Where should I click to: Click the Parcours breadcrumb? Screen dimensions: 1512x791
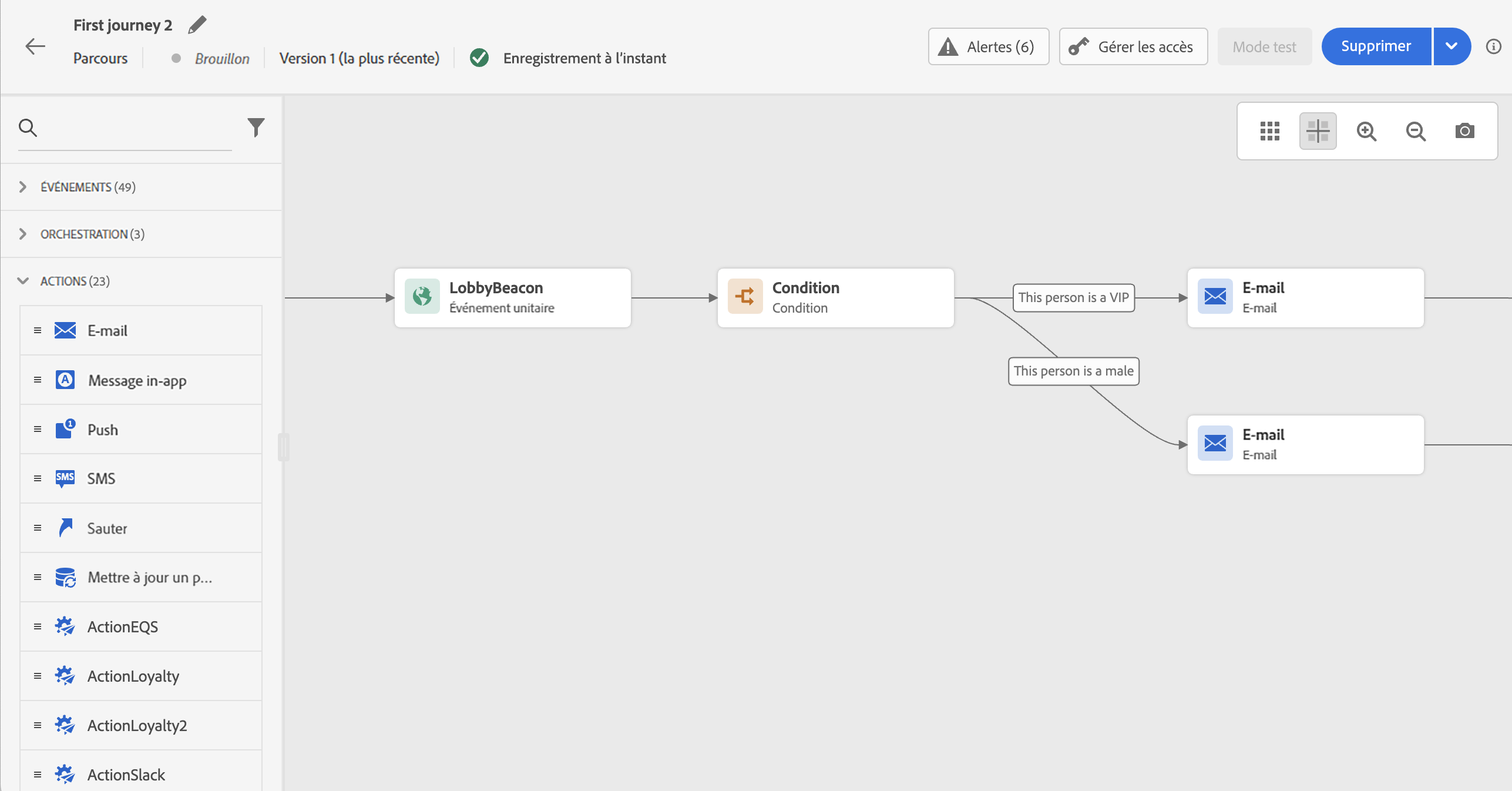coord(100,58)
